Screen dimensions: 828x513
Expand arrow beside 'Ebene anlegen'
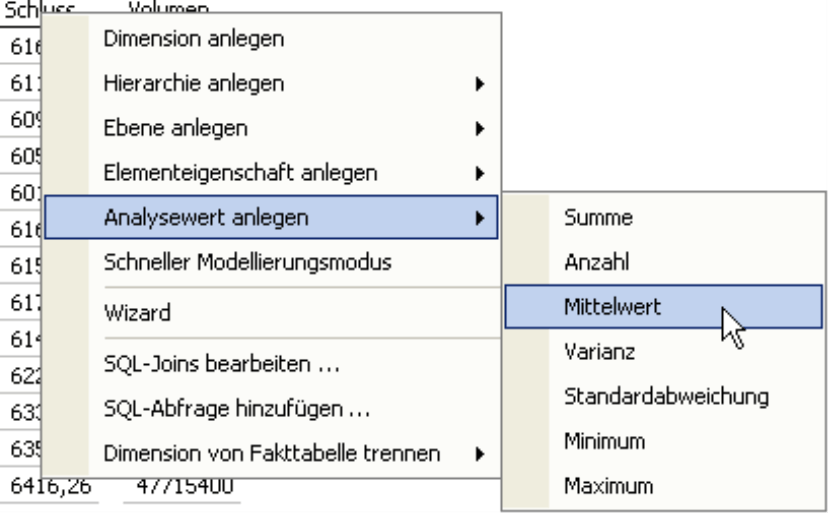pyautogui.click(x=481, y=128)
